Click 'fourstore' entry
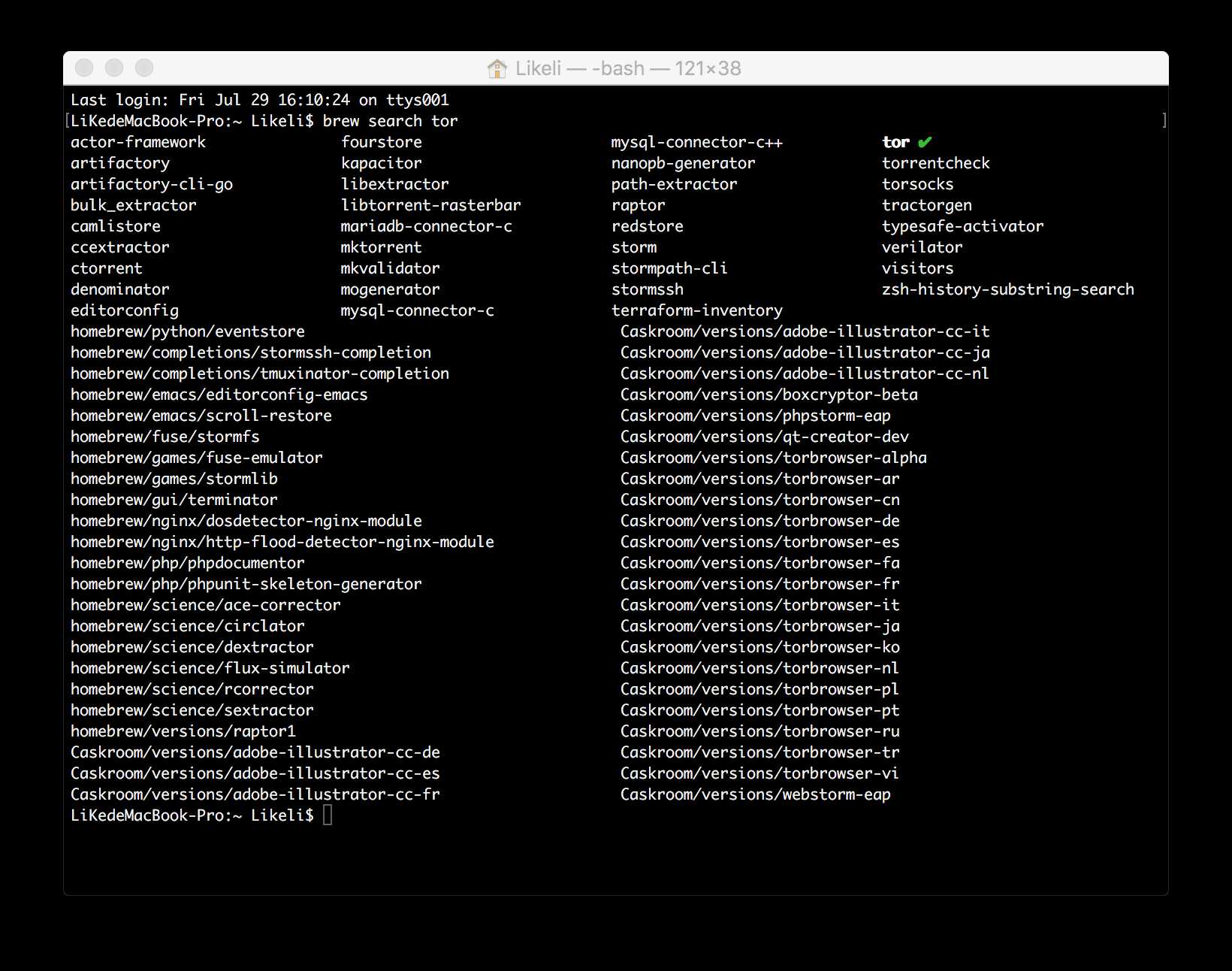This screenshot has height=971, width=1232. tap(382, 142)
